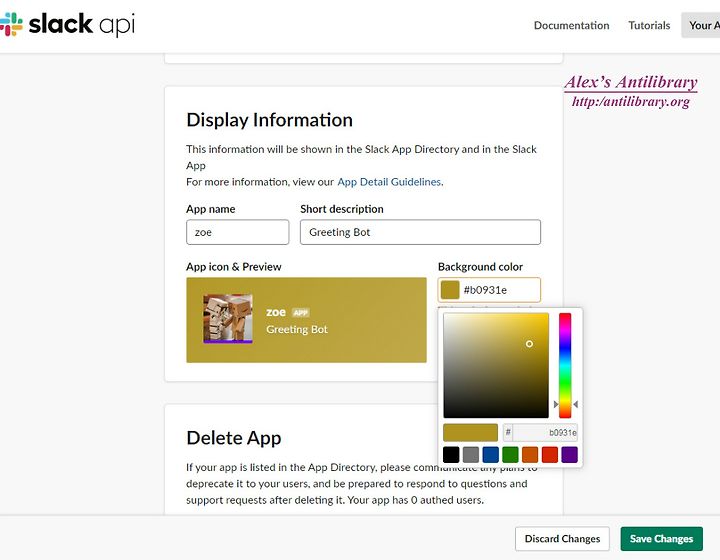Edit the App name field containing zoe
The image size is (720, 560).
[x=237, y=232]
